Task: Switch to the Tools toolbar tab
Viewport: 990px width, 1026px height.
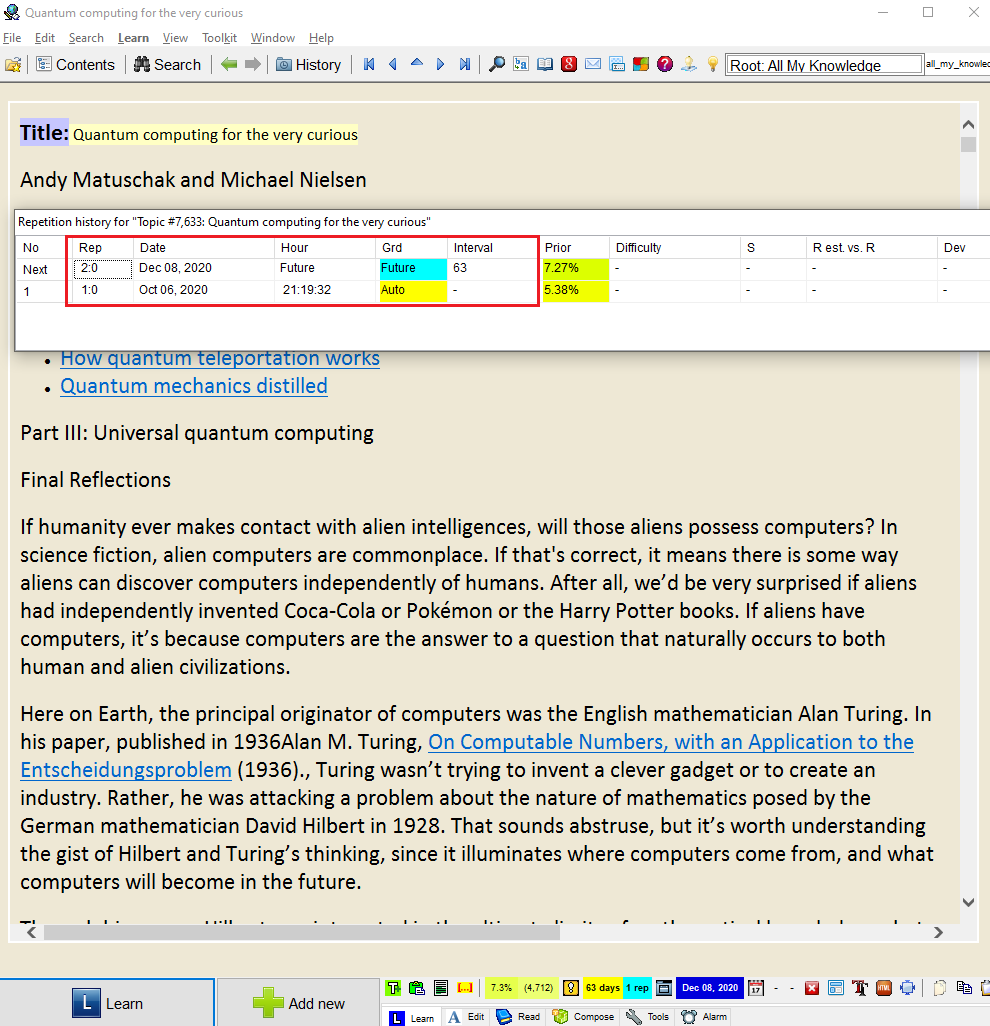Action: point(647,1017)
